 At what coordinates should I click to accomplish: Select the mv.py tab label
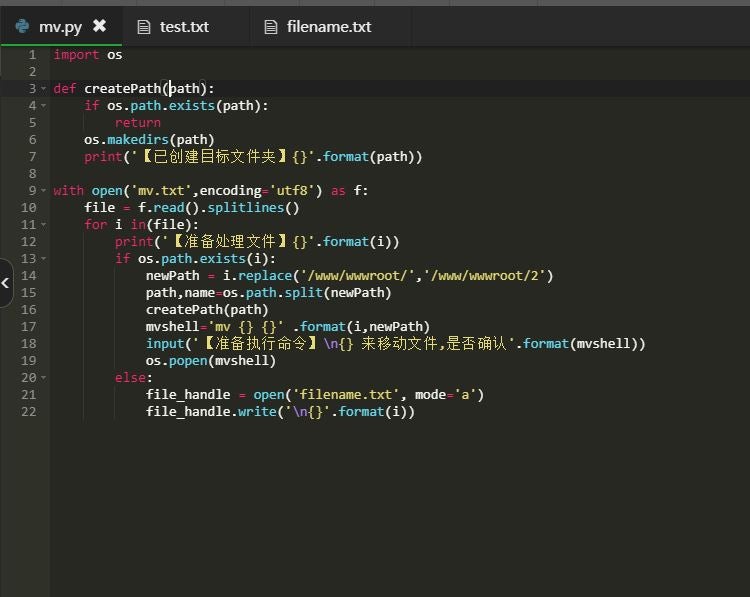60,27
